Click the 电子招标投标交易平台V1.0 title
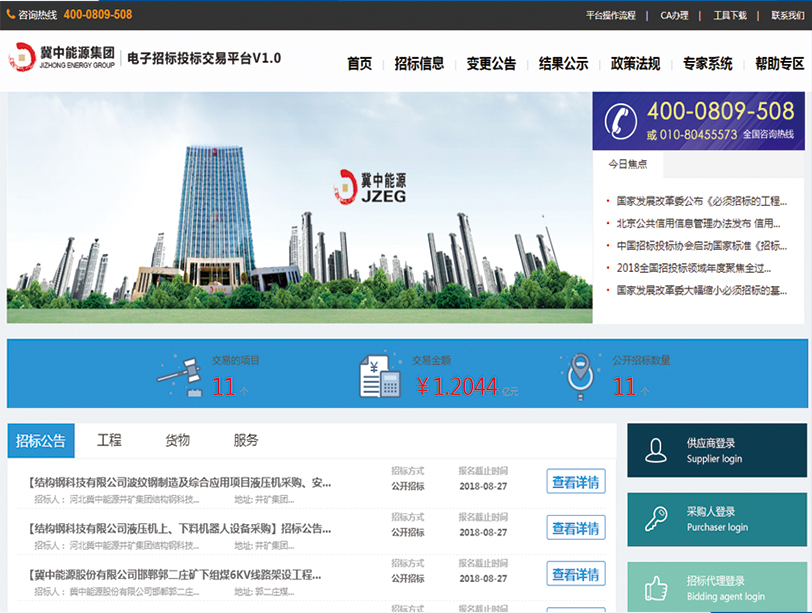812x613 pixels. (204, 58)
